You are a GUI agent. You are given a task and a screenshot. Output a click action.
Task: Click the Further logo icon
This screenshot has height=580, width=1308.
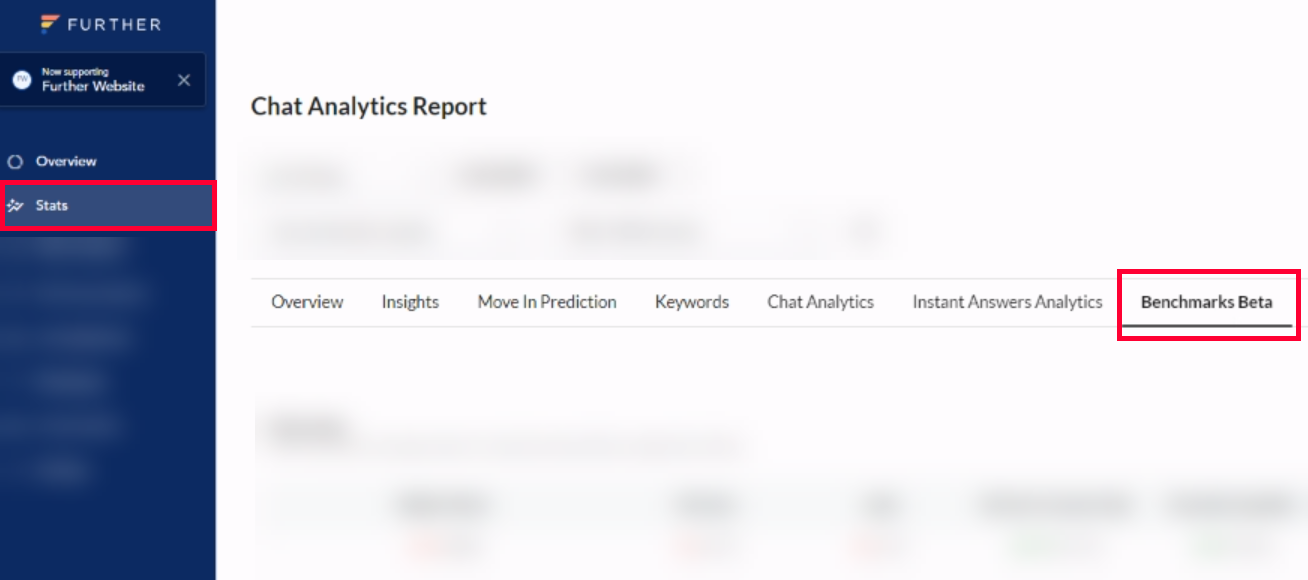click(x=49, y=24)
